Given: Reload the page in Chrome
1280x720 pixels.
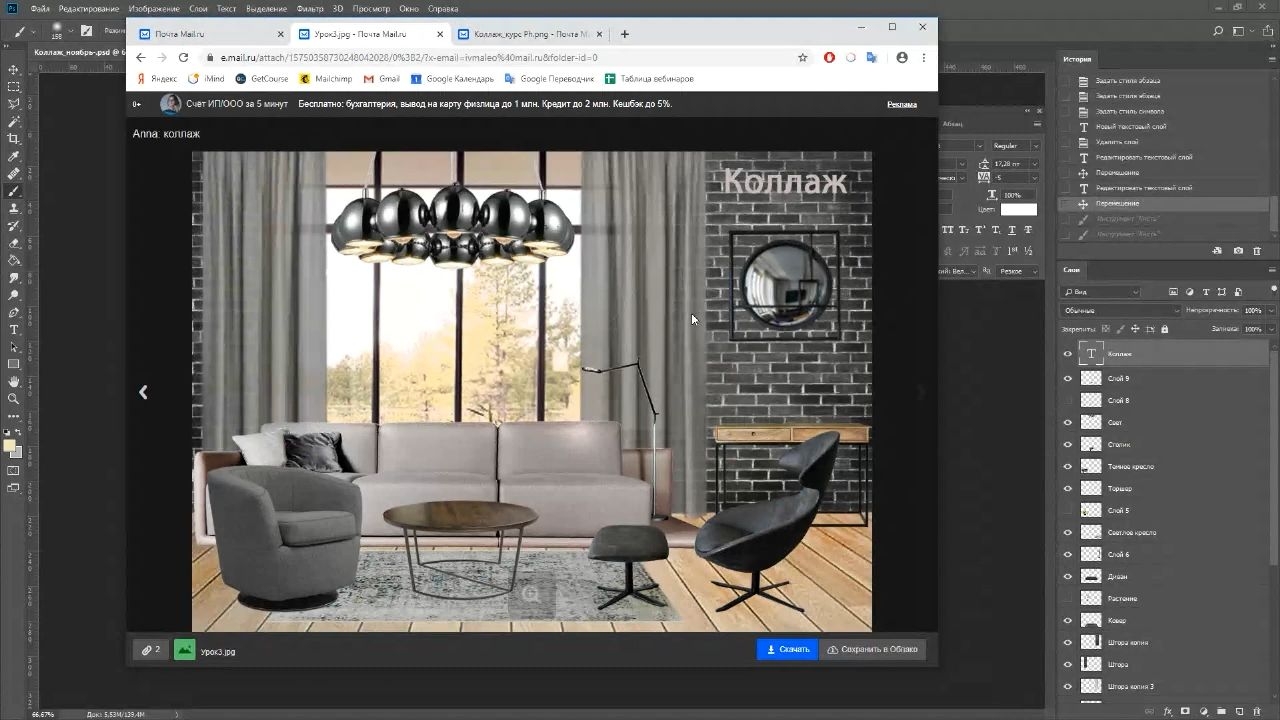Looking at the screenshot, I should click(183, 58).
